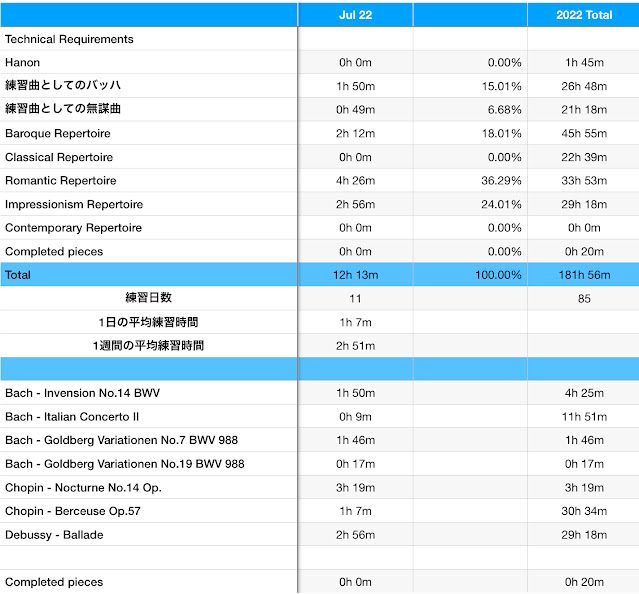Select 'Chopin - Nocturne No.14 Op.' row
This screenshot has width=639, height=594.
84,488
